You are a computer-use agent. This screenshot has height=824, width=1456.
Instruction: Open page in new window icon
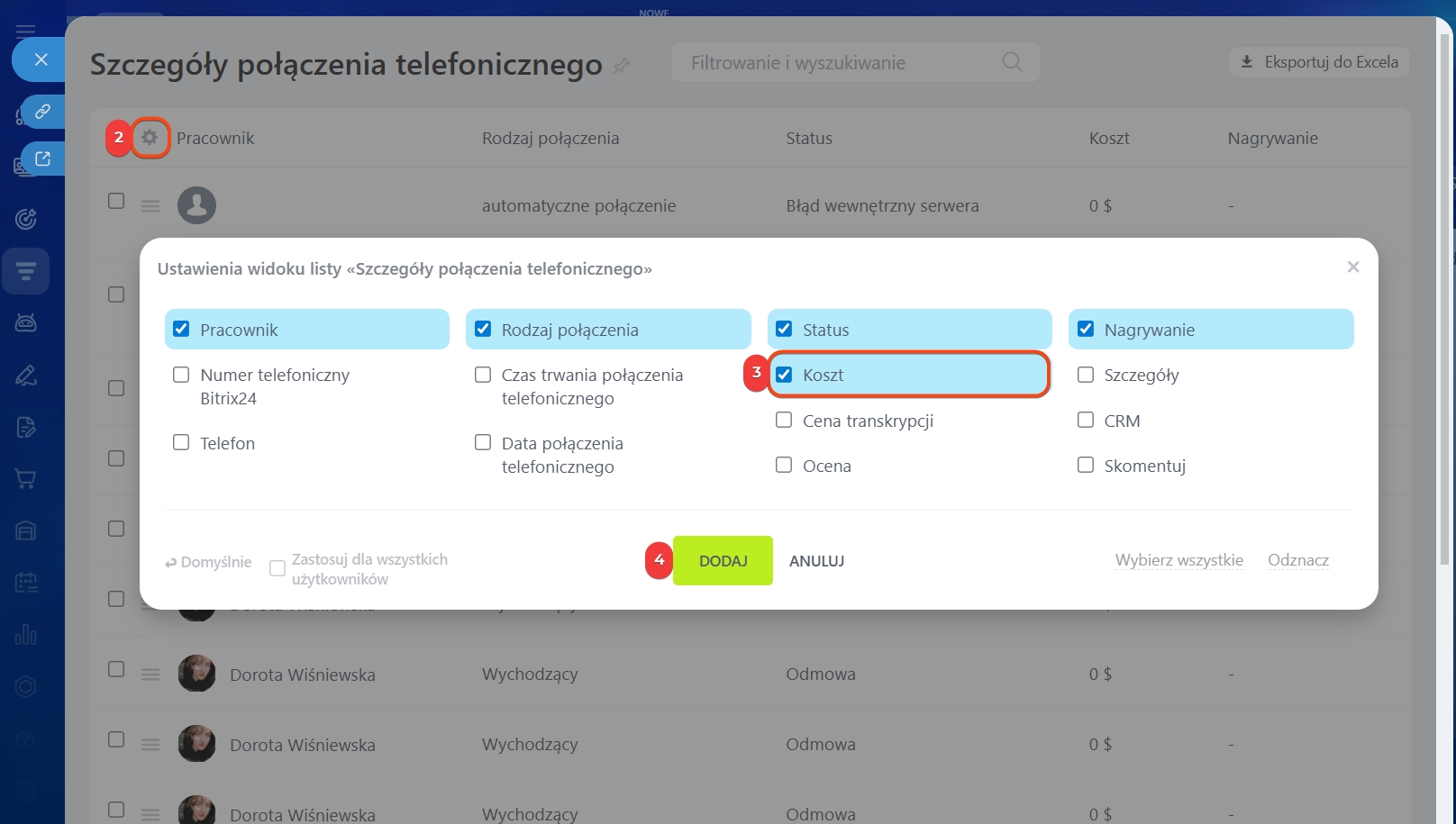(x=42, y=158)
